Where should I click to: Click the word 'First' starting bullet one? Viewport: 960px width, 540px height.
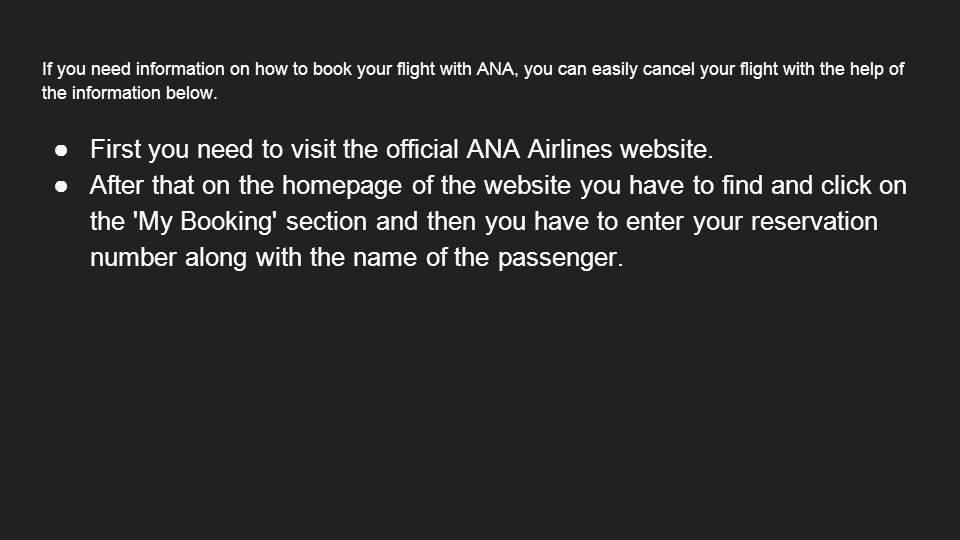[116, 149]
